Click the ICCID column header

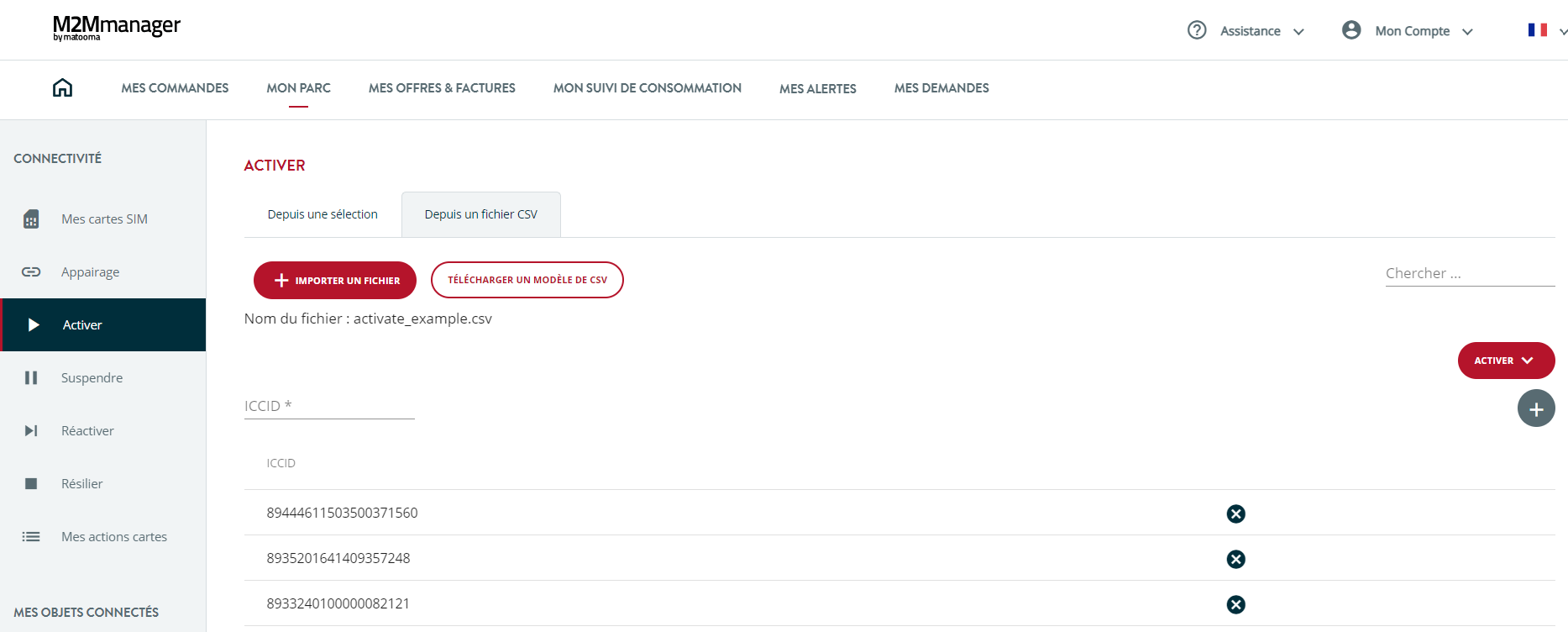281,463
